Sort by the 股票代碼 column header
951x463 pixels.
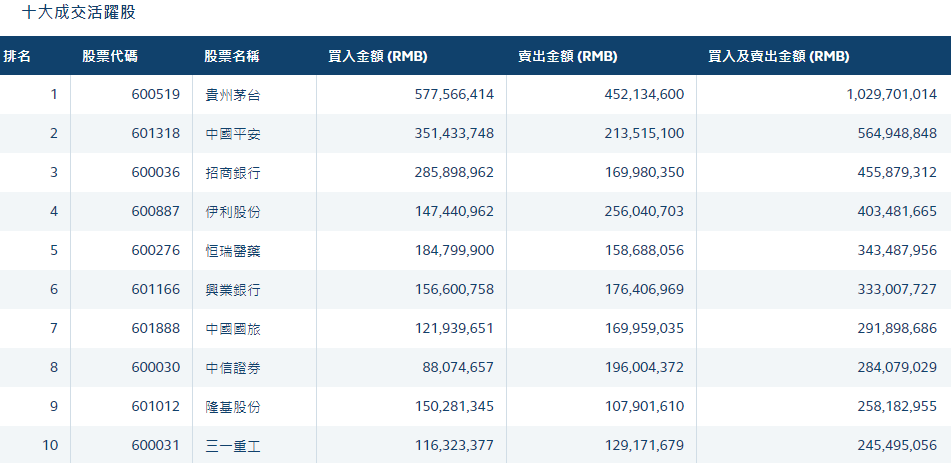pos(106,56)
